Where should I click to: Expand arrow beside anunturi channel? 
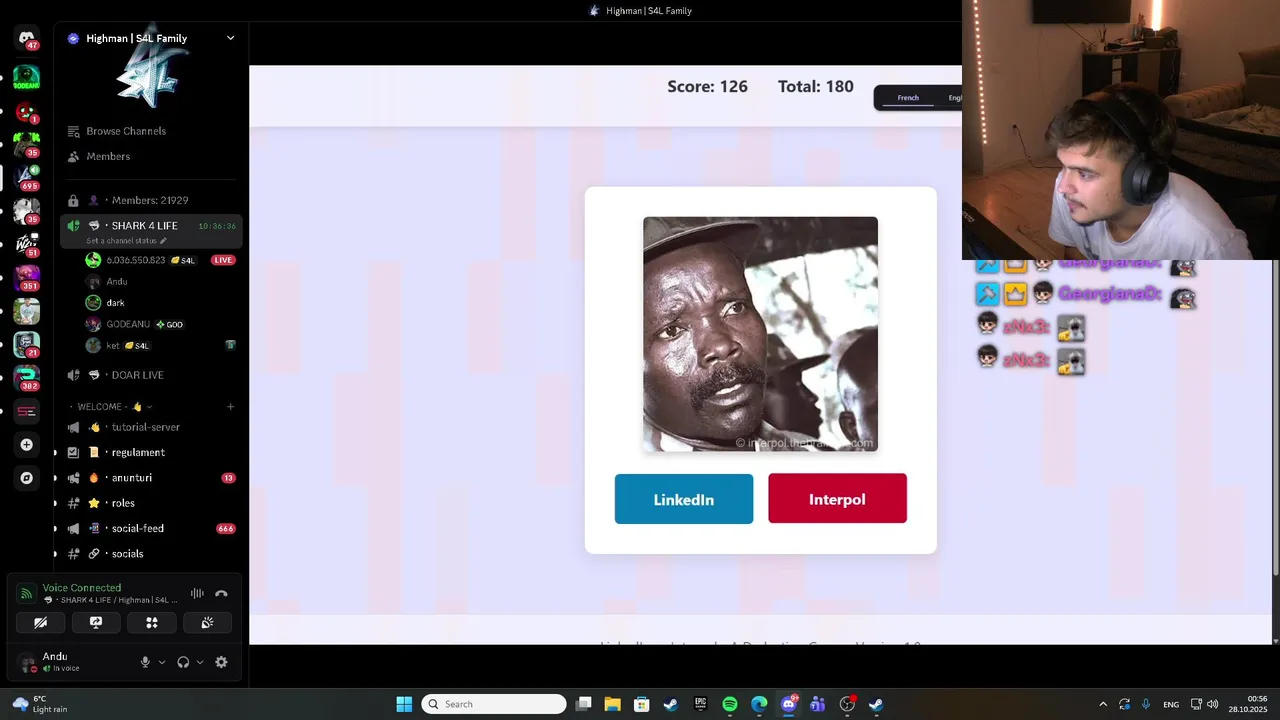click(x=55, y=478)
